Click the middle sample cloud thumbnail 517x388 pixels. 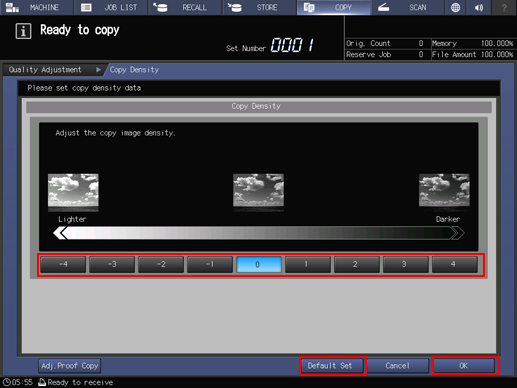(x=259, y=192)
